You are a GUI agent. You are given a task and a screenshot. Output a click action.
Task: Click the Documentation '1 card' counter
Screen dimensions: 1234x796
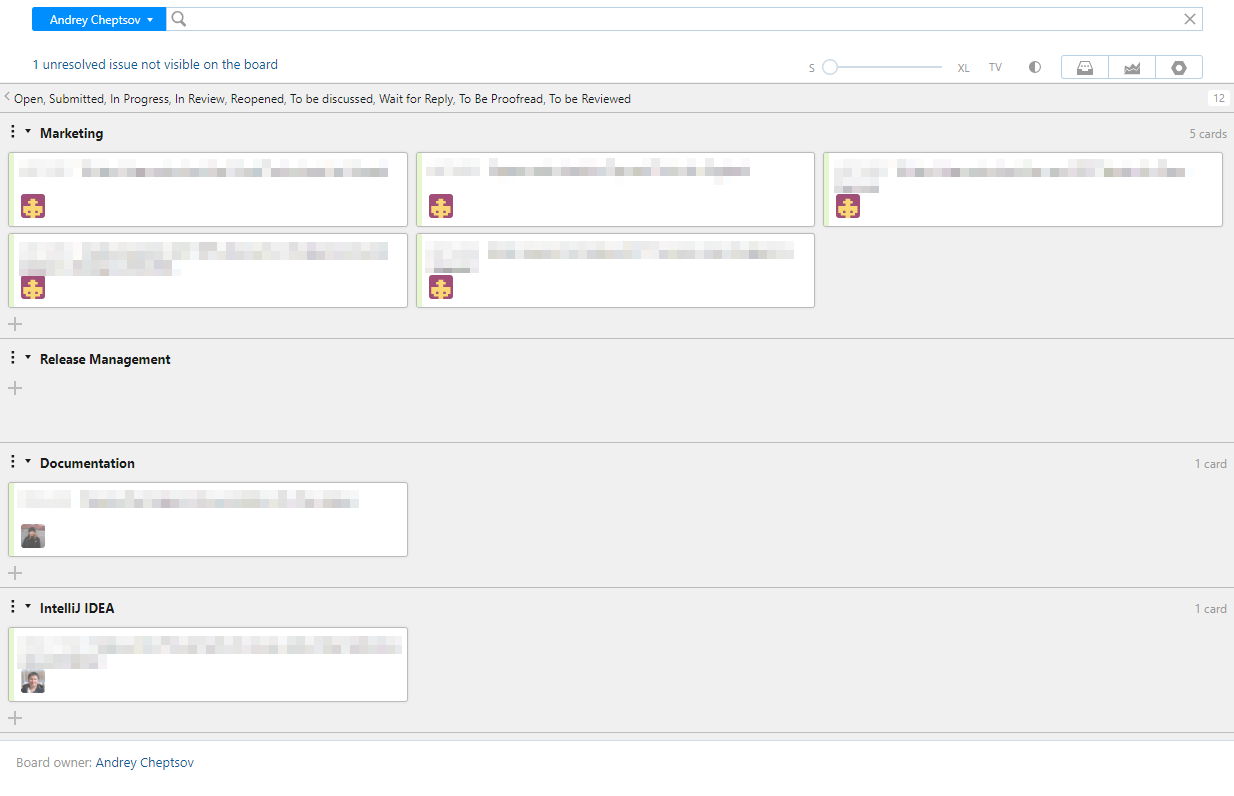(x=1210, y=464)
